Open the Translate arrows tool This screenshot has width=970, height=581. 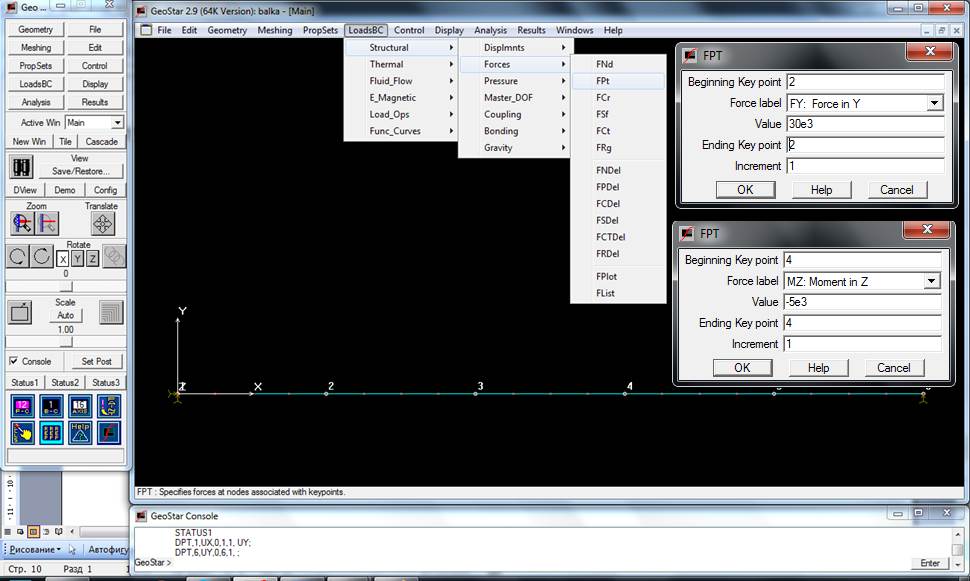(103, 223)
